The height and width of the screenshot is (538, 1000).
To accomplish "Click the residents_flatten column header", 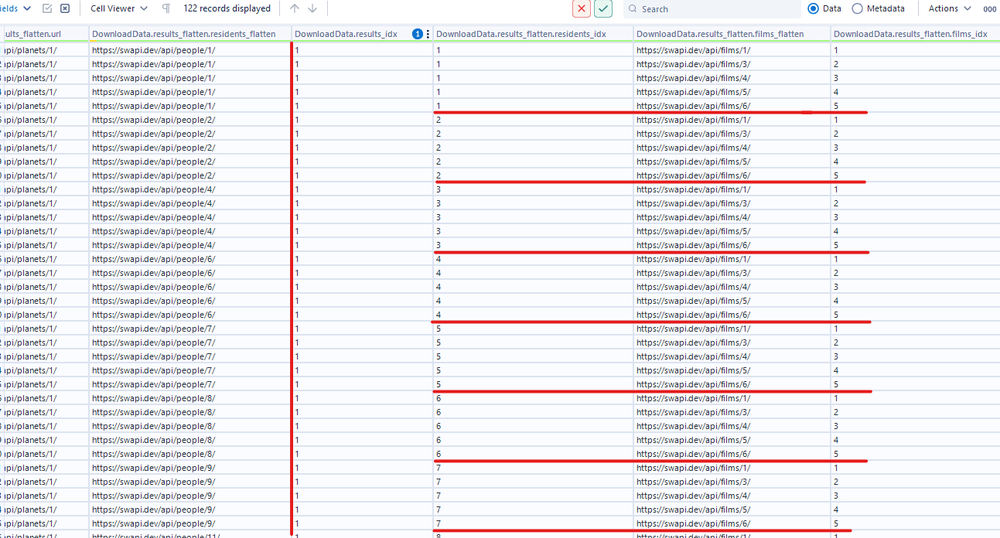I will click(x=183, y=34).
